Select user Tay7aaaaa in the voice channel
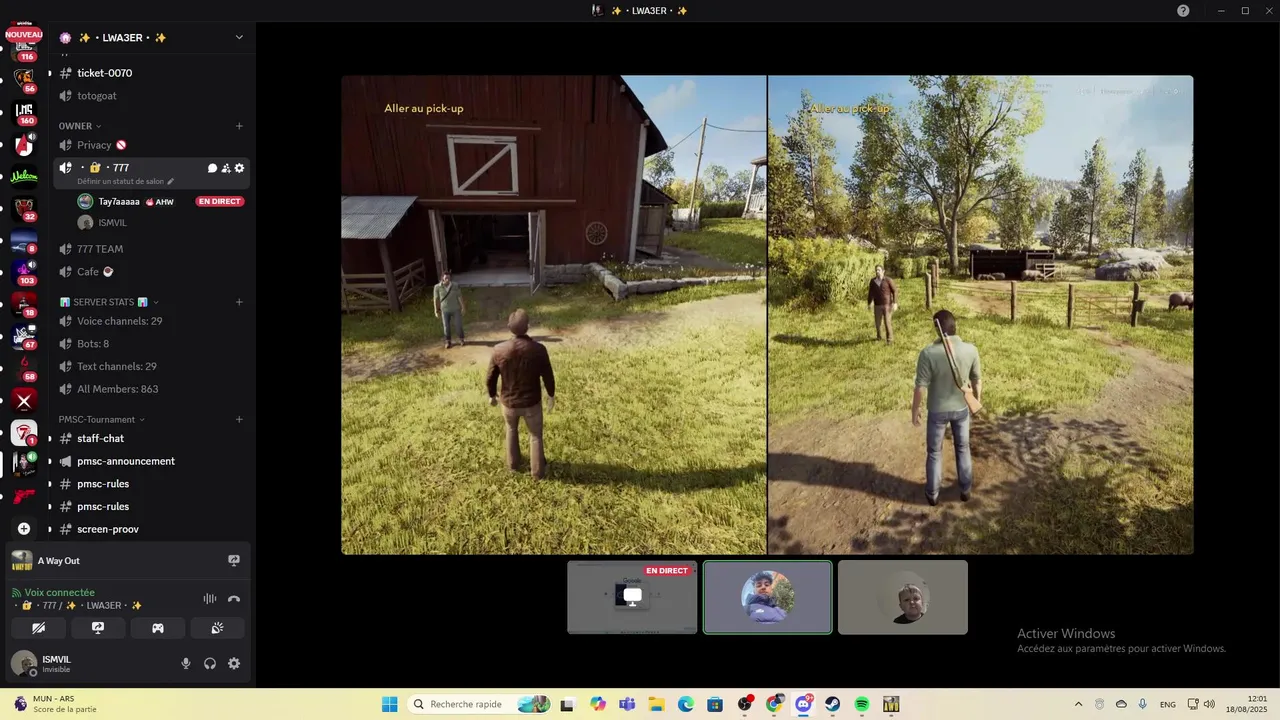The image size is (1280, 720). (119, 201)
